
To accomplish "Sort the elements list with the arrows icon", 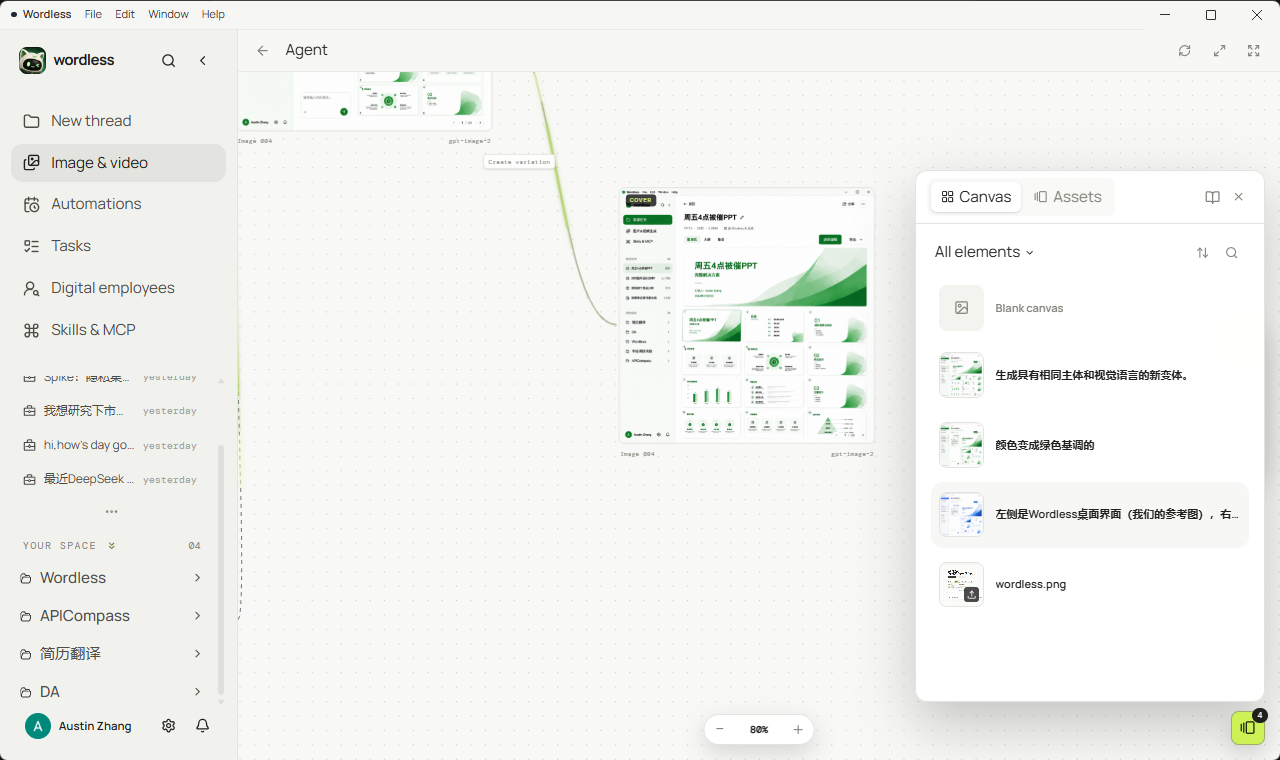I will (x=1203, y=253).
